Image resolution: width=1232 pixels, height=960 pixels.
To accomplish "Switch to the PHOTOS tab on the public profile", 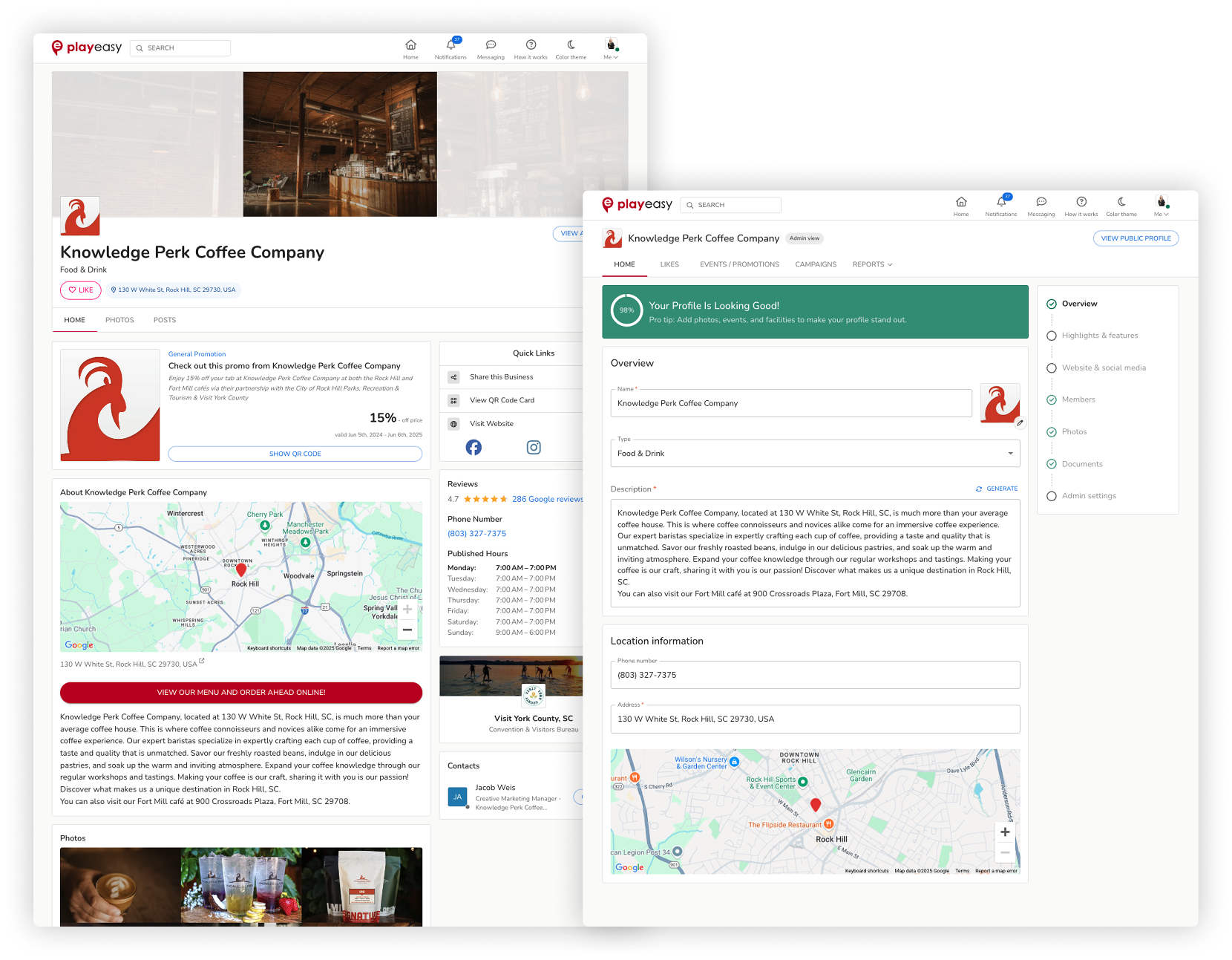I will pyautogui.click(x=119, y=320).
